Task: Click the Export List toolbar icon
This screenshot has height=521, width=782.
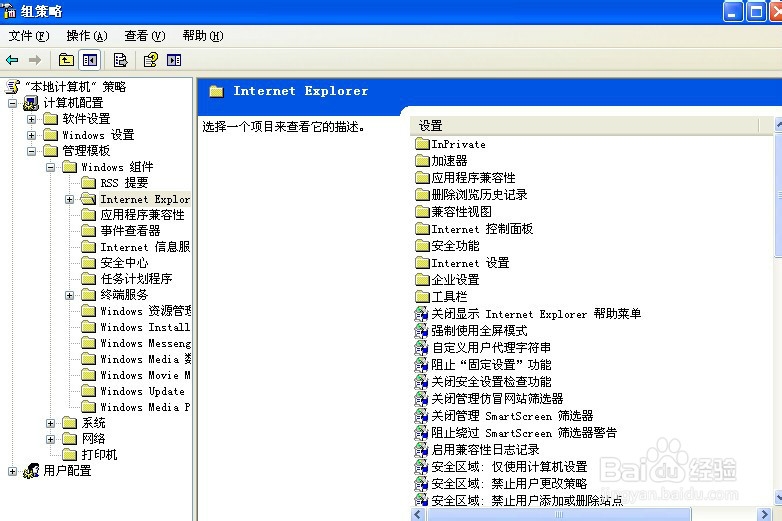Action: (x=121, y=60)
